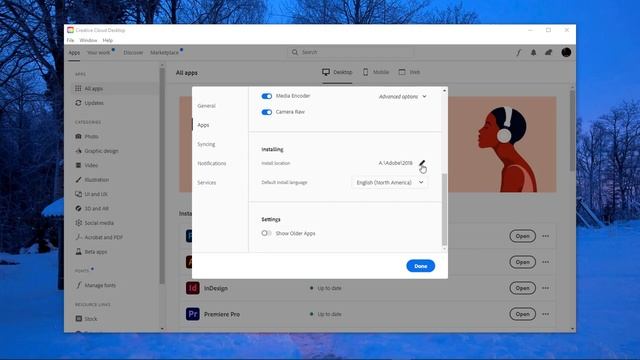Open the Window menu

pos(88,40)
